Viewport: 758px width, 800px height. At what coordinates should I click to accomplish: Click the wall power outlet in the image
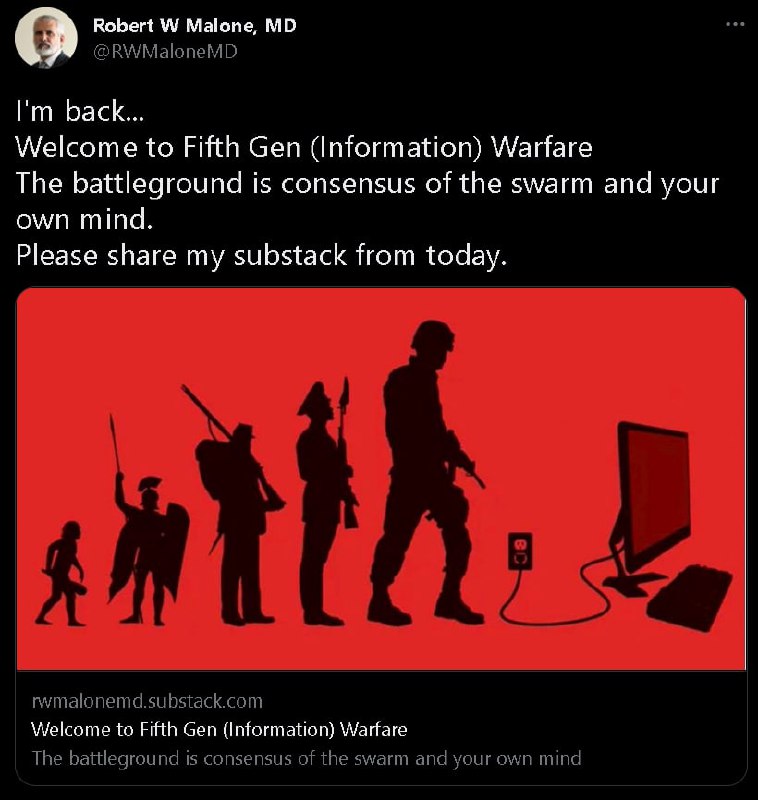[520, 551]
